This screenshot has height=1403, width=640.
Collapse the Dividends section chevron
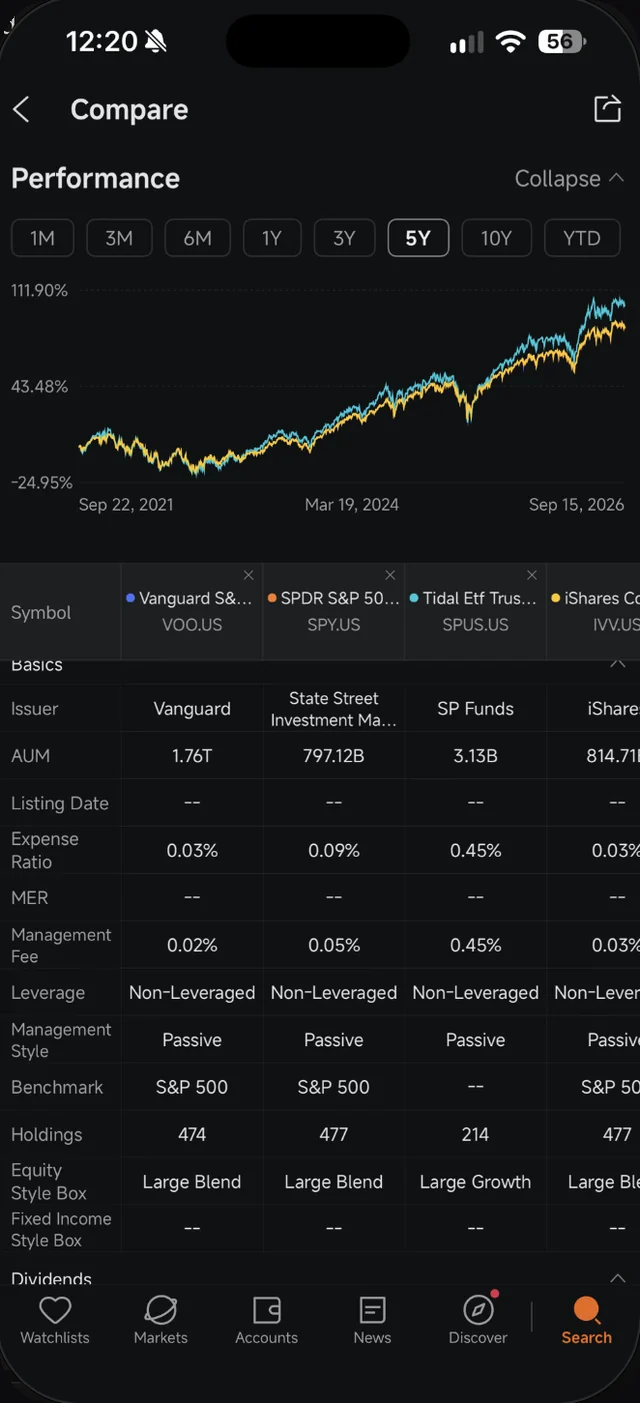617,1278
